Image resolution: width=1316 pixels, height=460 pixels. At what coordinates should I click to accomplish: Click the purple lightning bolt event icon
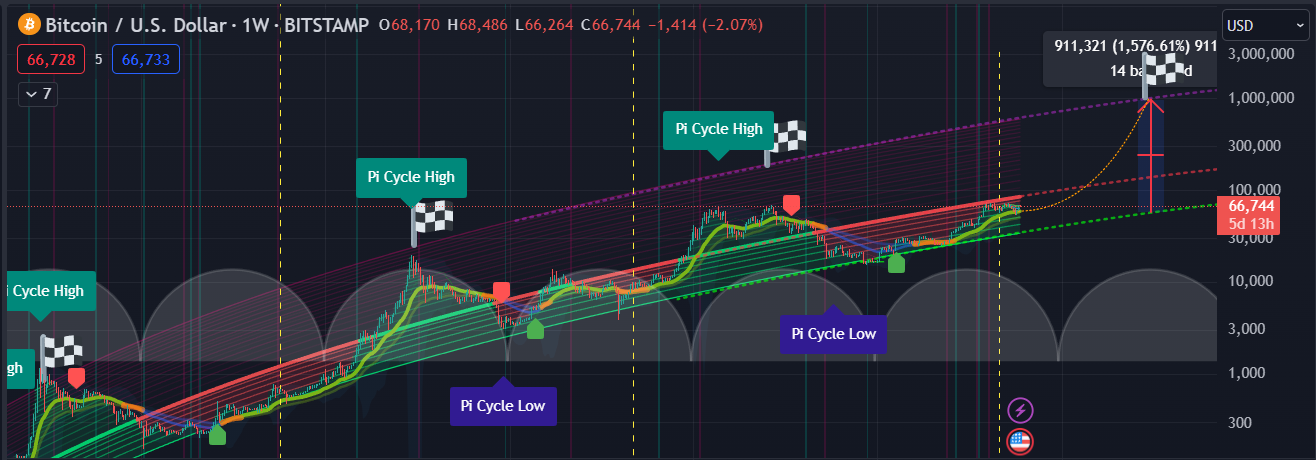click(1020, 409)
